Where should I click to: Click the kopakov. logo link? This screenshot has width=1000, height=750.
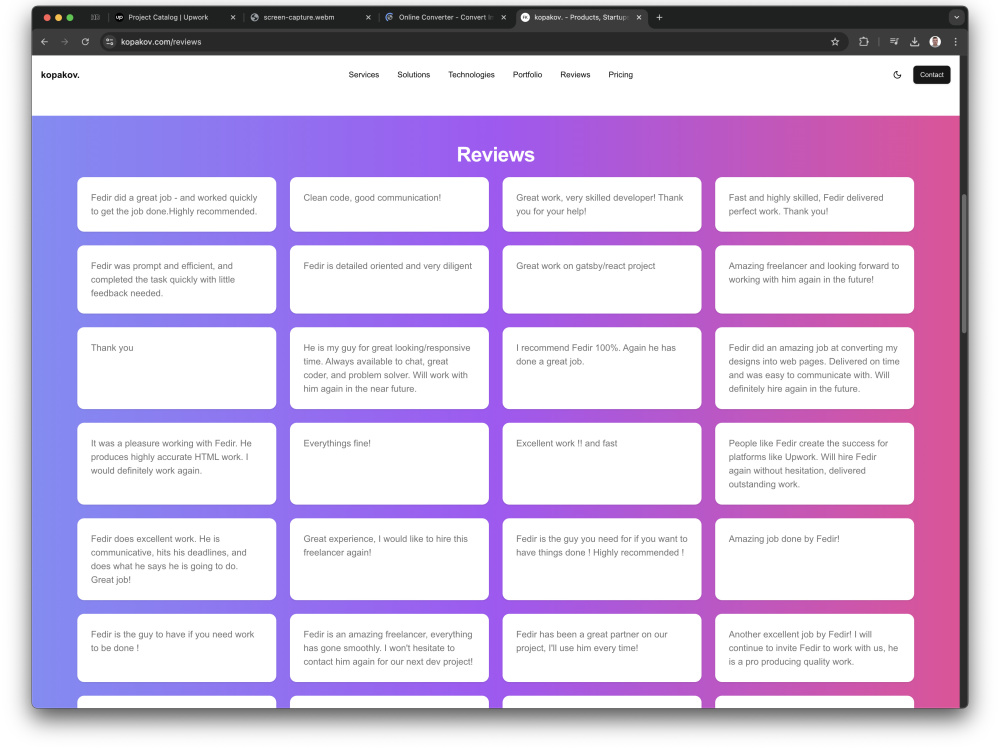pos(60,75)
